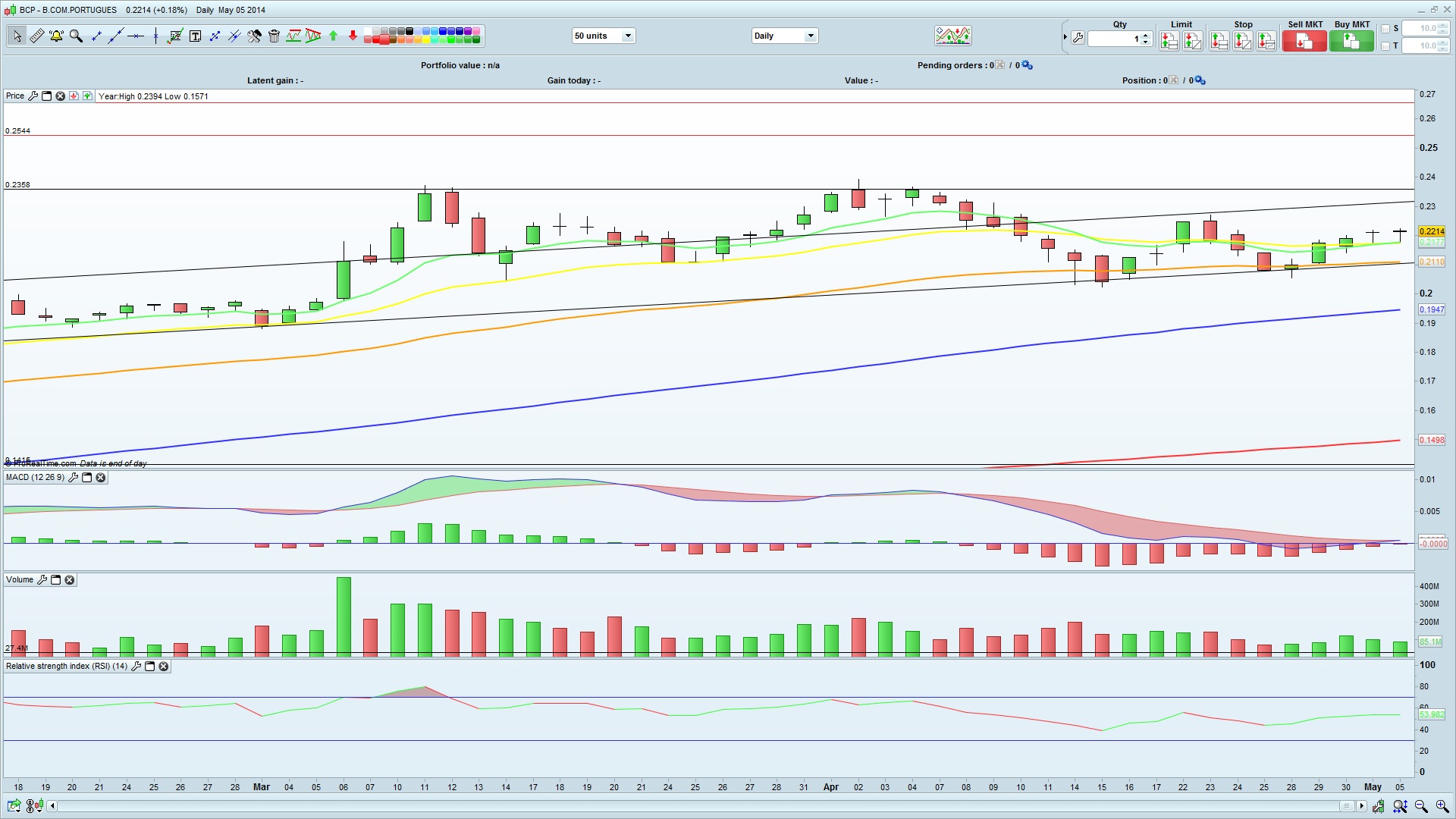Image resolution: width=1456 pixels, height=819 pixels.
Task: Select the text annotation tool
Action: point(195,36)
